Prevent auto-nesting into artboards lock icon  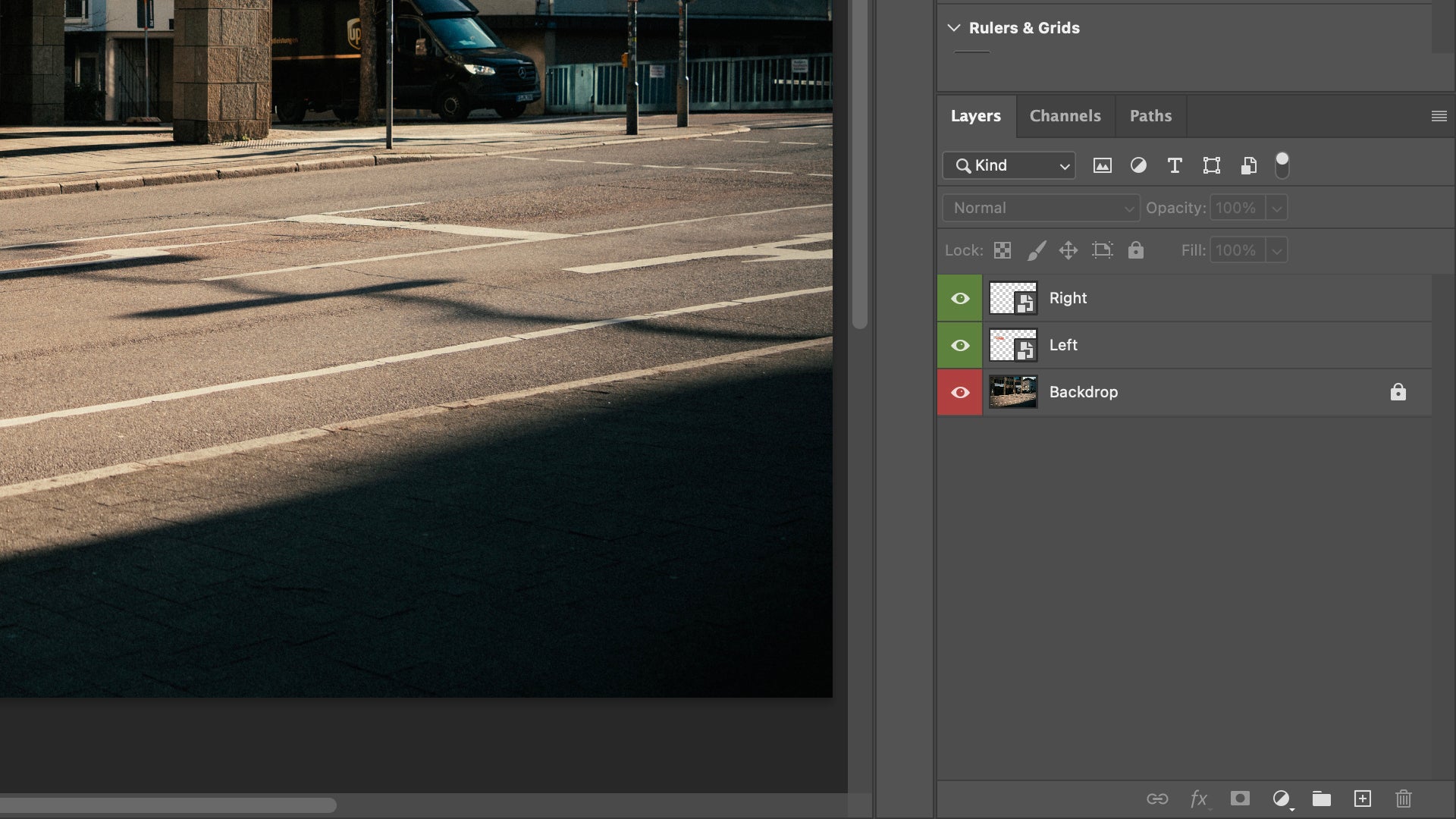click(1102, 250)
